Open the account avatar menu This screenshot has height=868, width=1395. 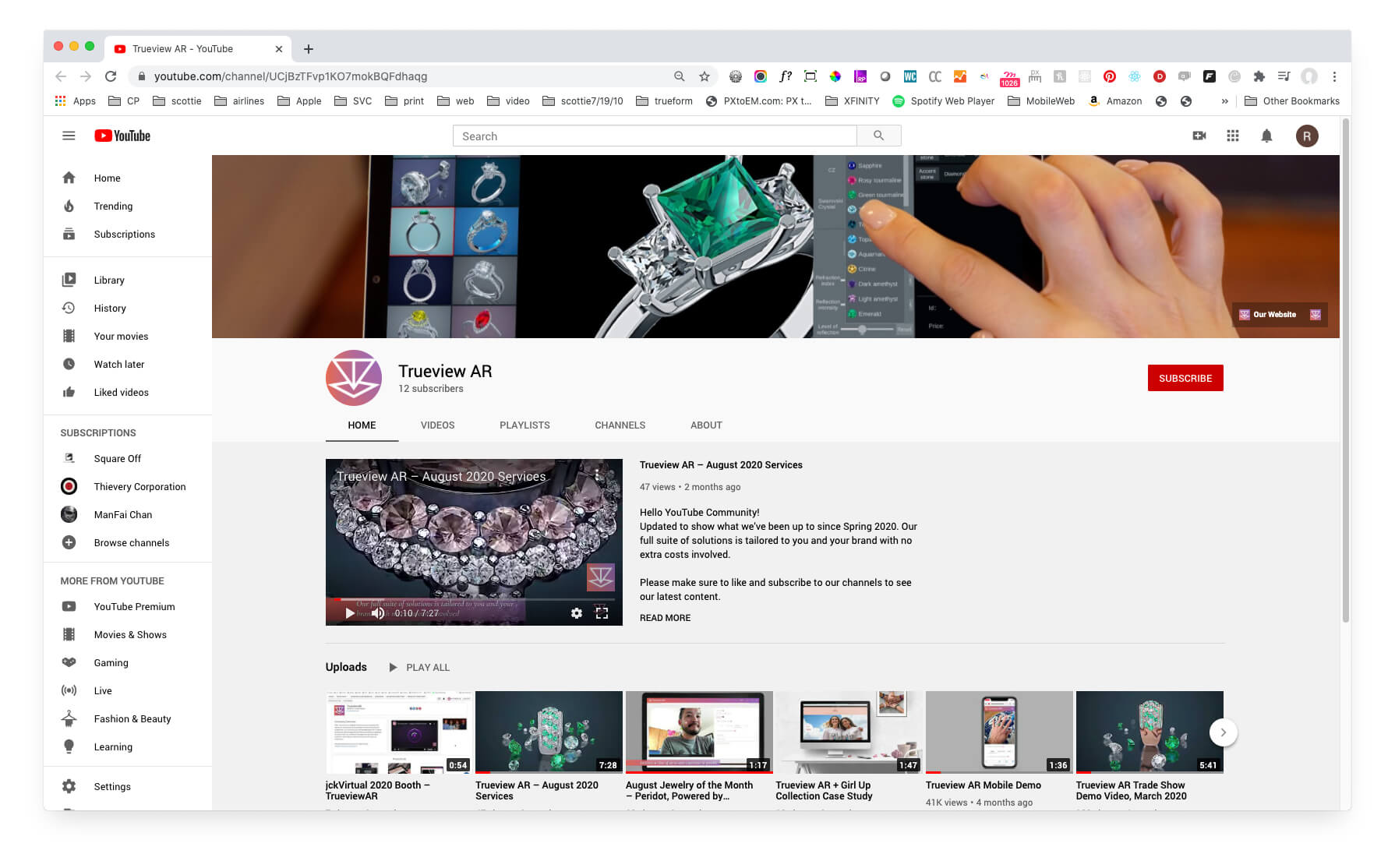click(x=1307, y=136)
